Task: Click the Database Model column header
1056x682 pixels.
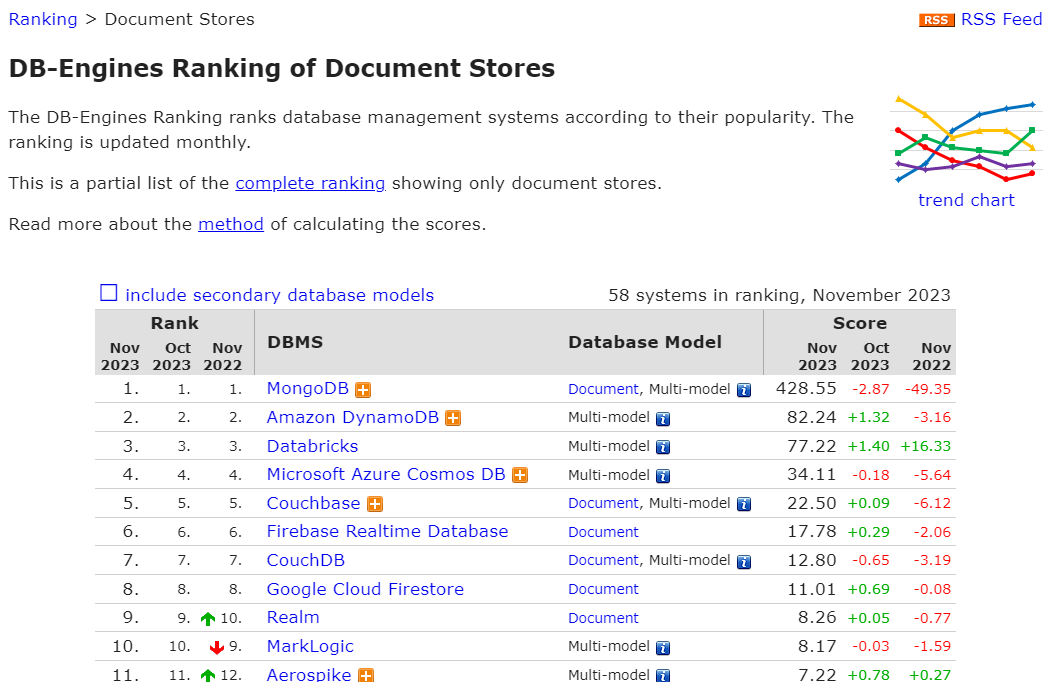Action: (645, 342)
